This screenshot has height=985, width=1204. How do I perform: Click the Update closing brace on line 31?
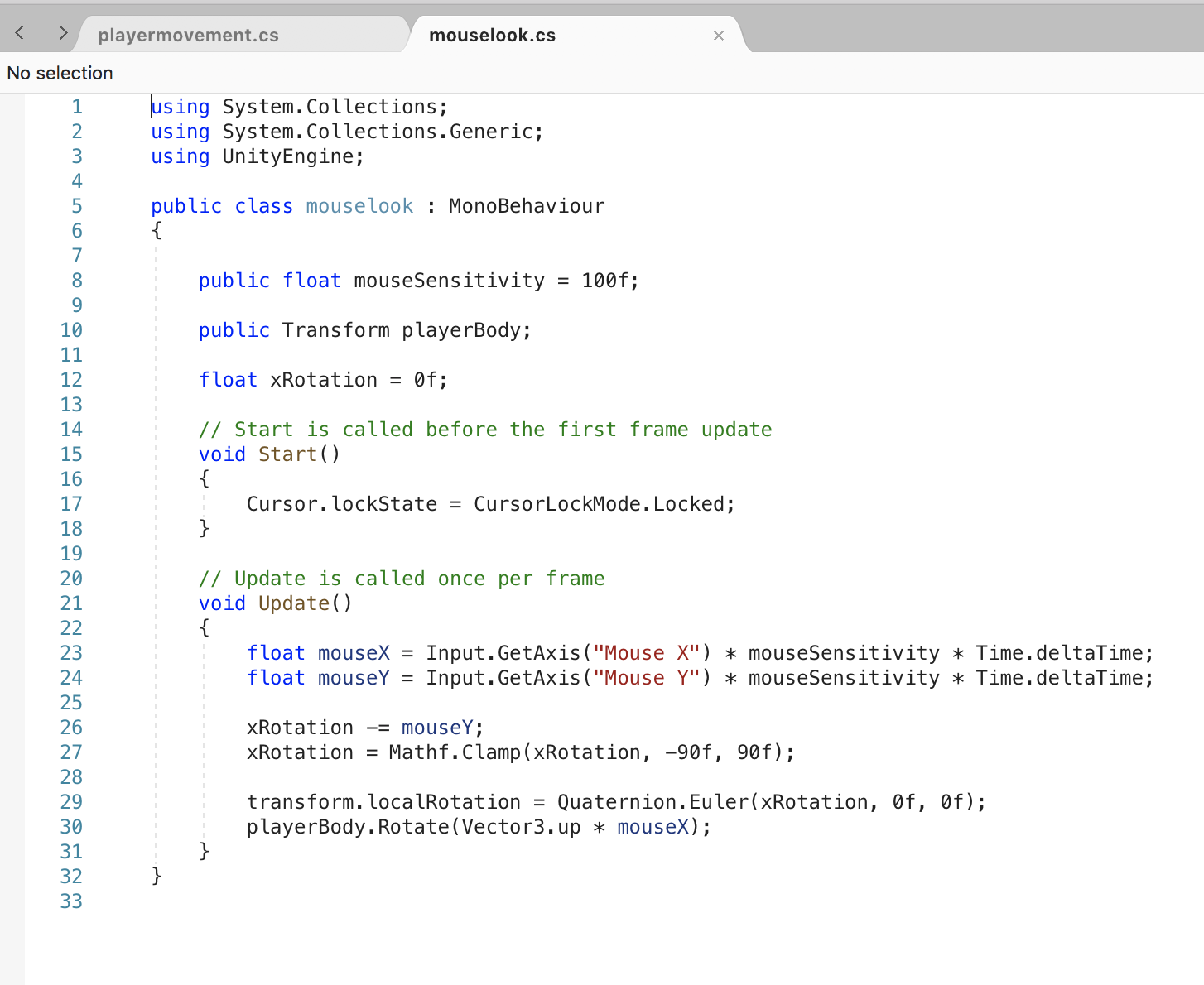pos(205,852)
